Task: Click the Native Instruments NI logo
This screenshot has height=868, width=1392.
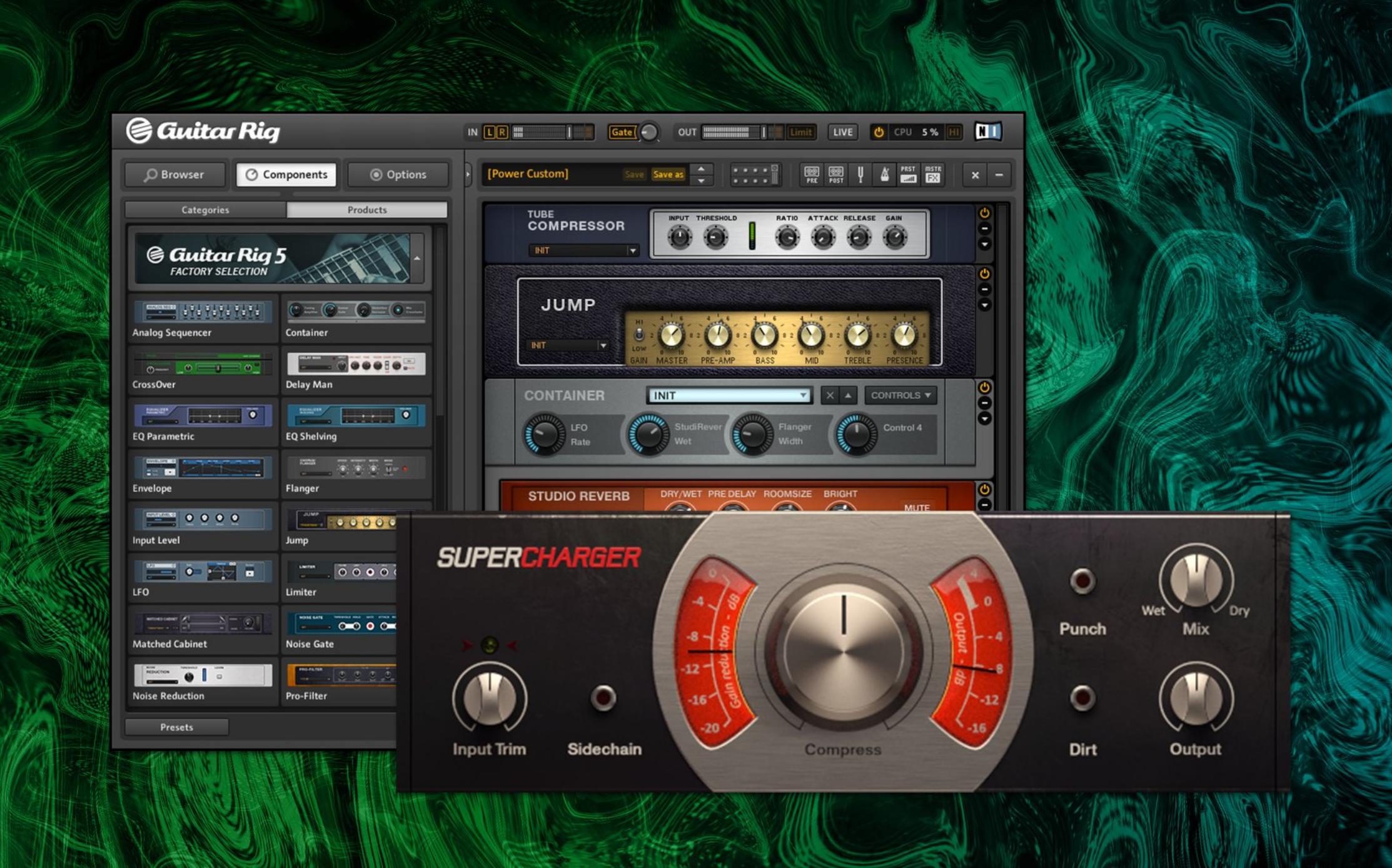Action: point(988,131)
